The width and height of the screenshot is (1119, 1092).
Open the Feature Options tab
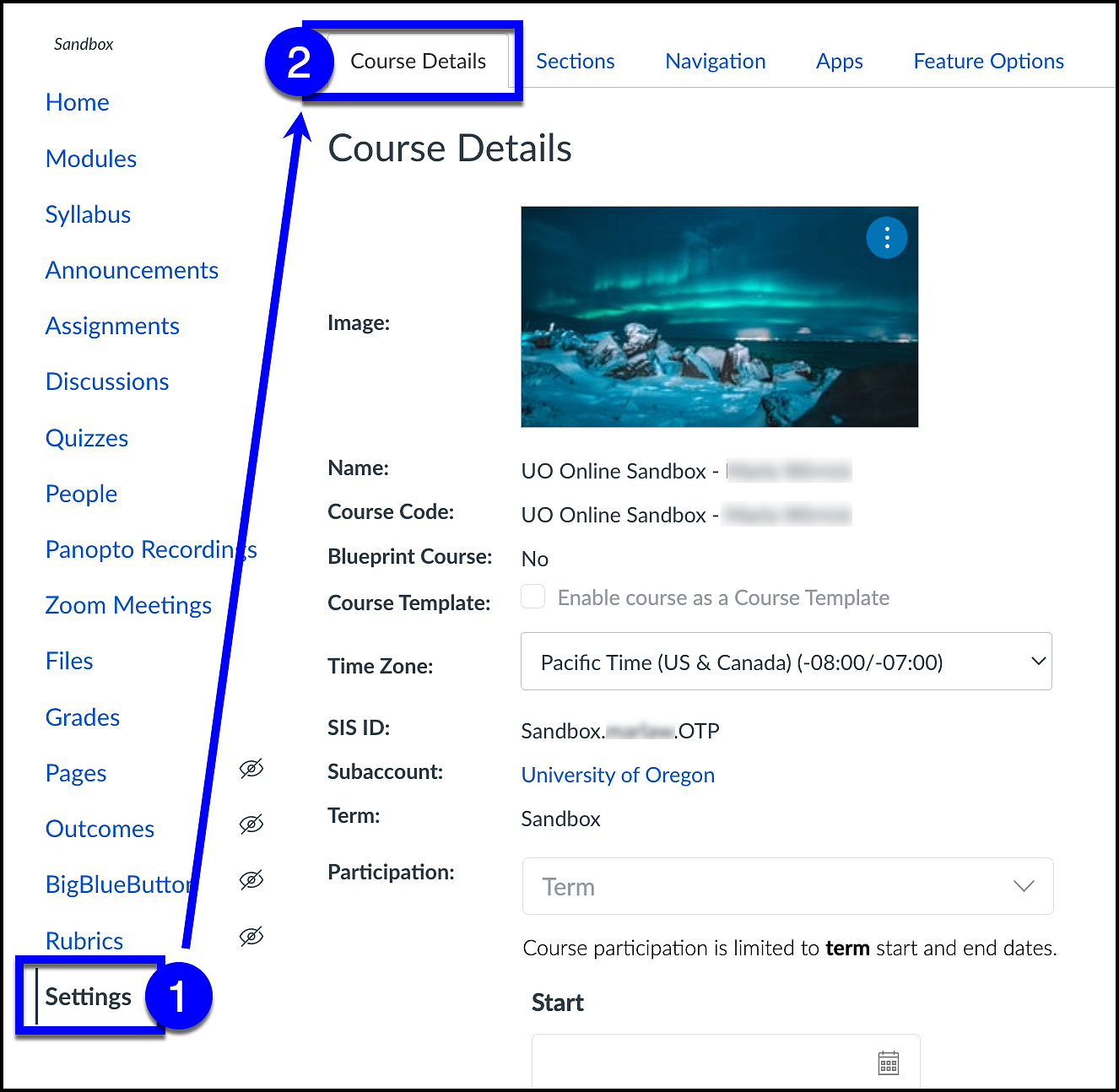coord(988,61)
